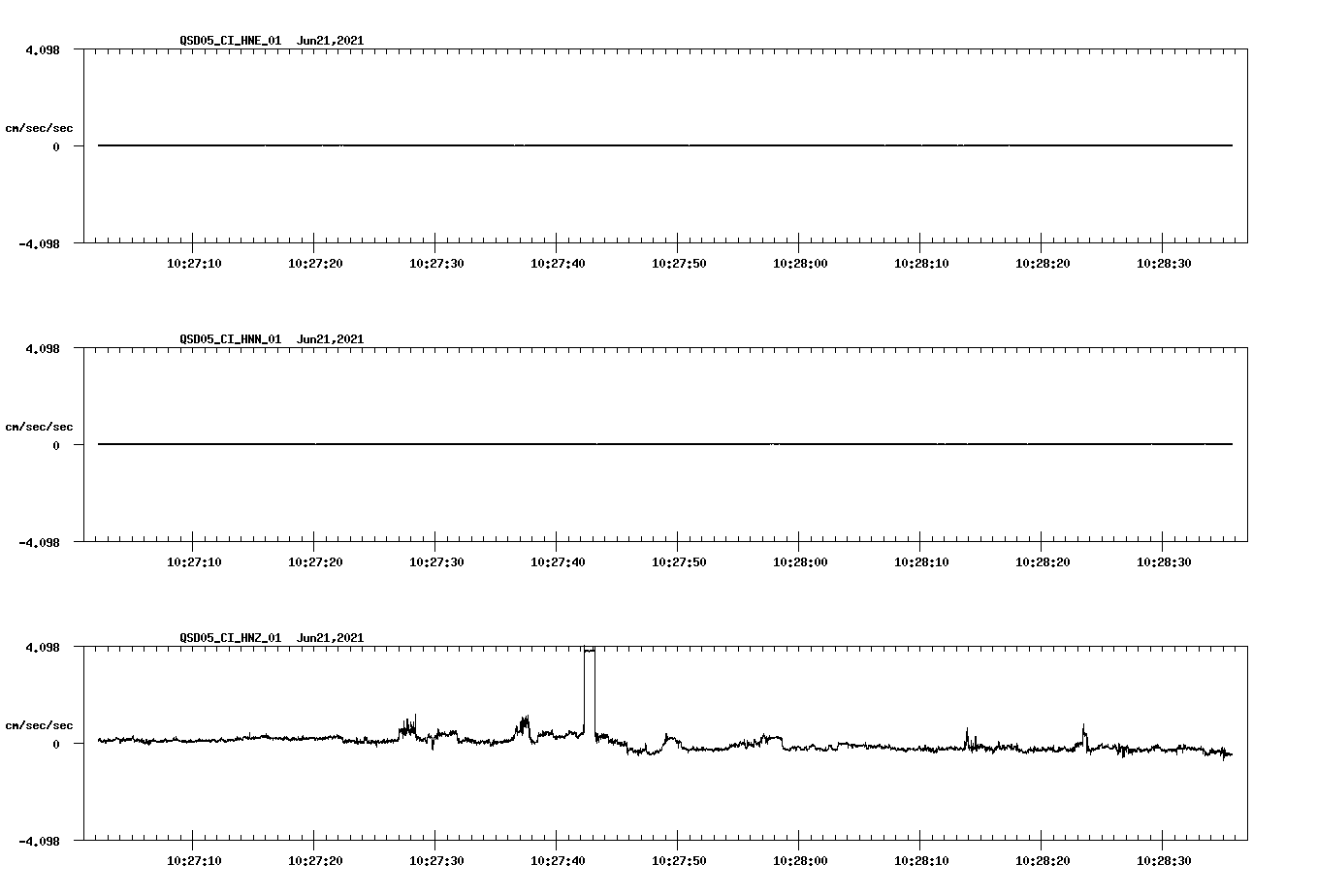Screen dimensions: 1317x896
Task: Click the 10:27:10 time label under HNE plot
Action: (194, 264)
